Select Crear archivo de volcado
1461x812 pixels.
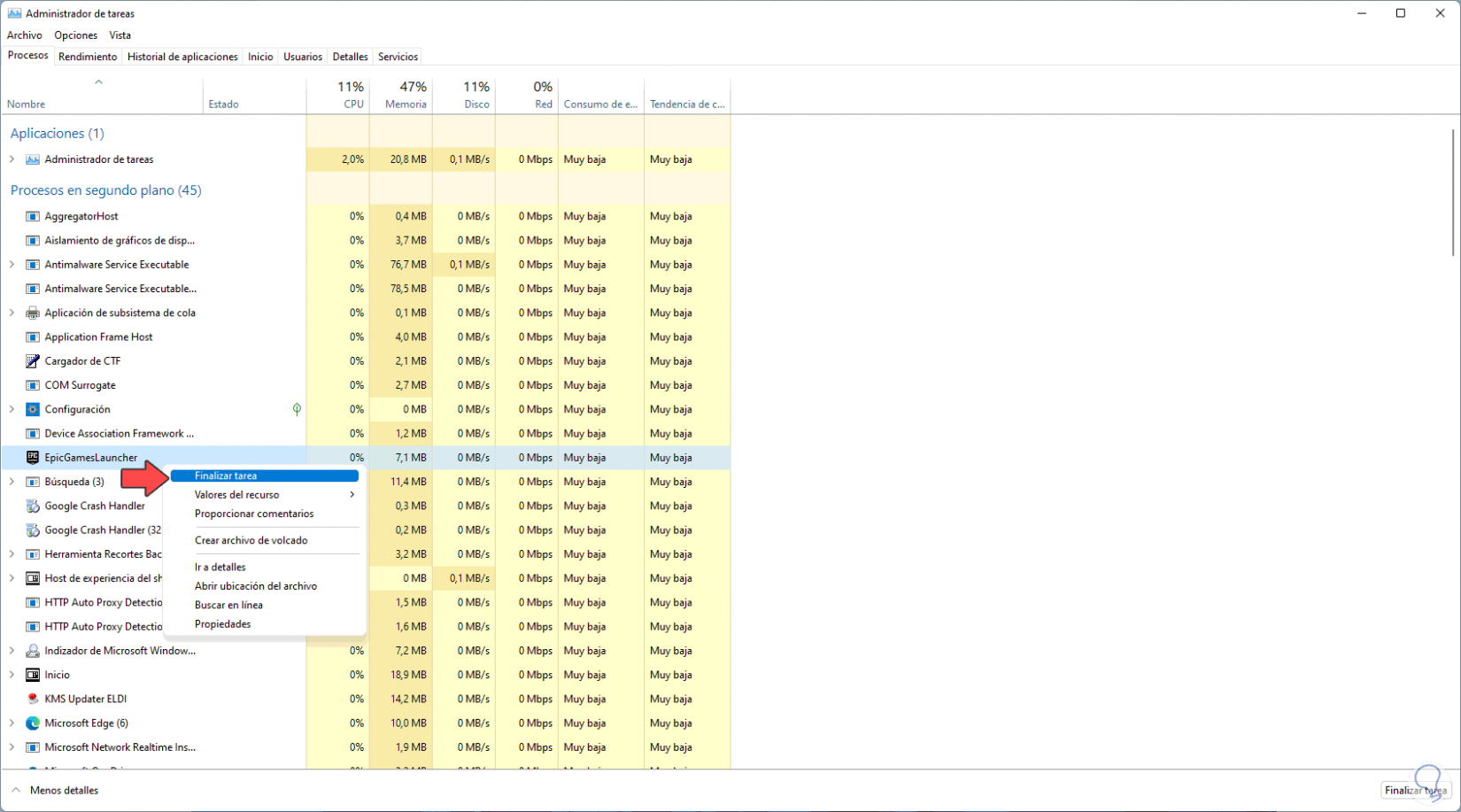(265, 540)
